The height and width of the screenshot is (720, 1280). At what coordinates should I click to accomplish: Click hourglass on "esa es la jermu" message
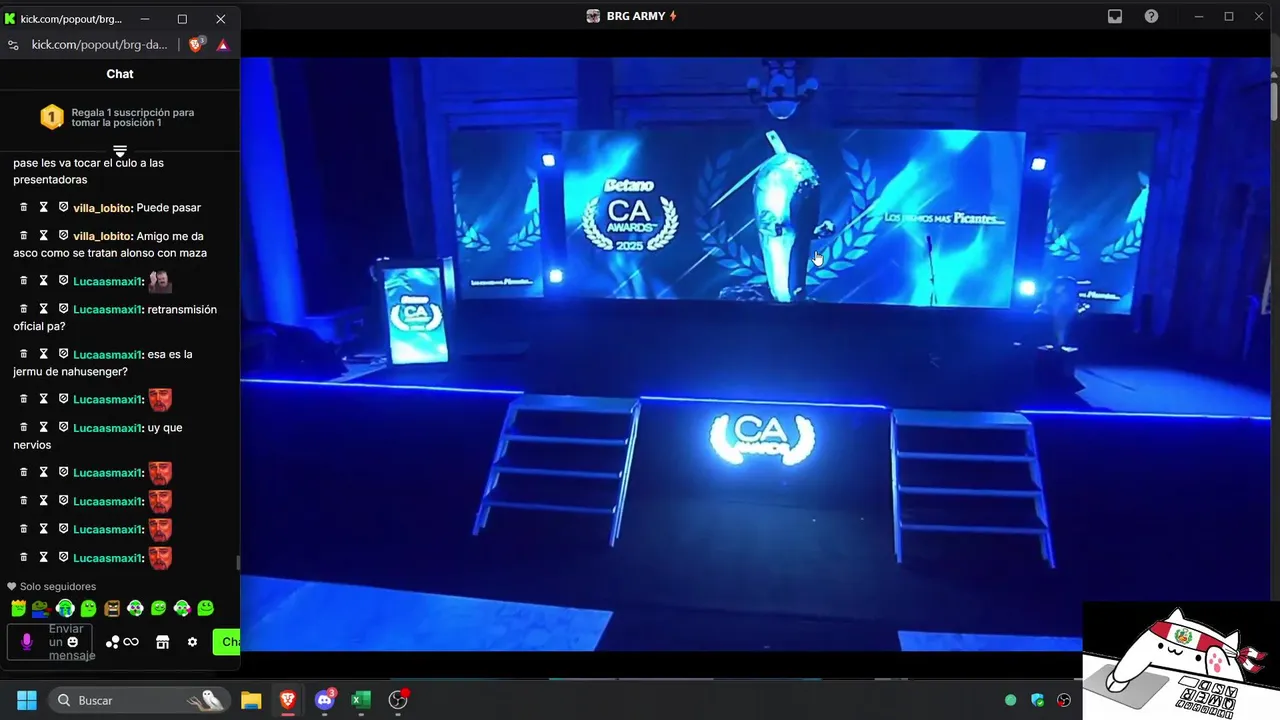[x=43, y=353]
